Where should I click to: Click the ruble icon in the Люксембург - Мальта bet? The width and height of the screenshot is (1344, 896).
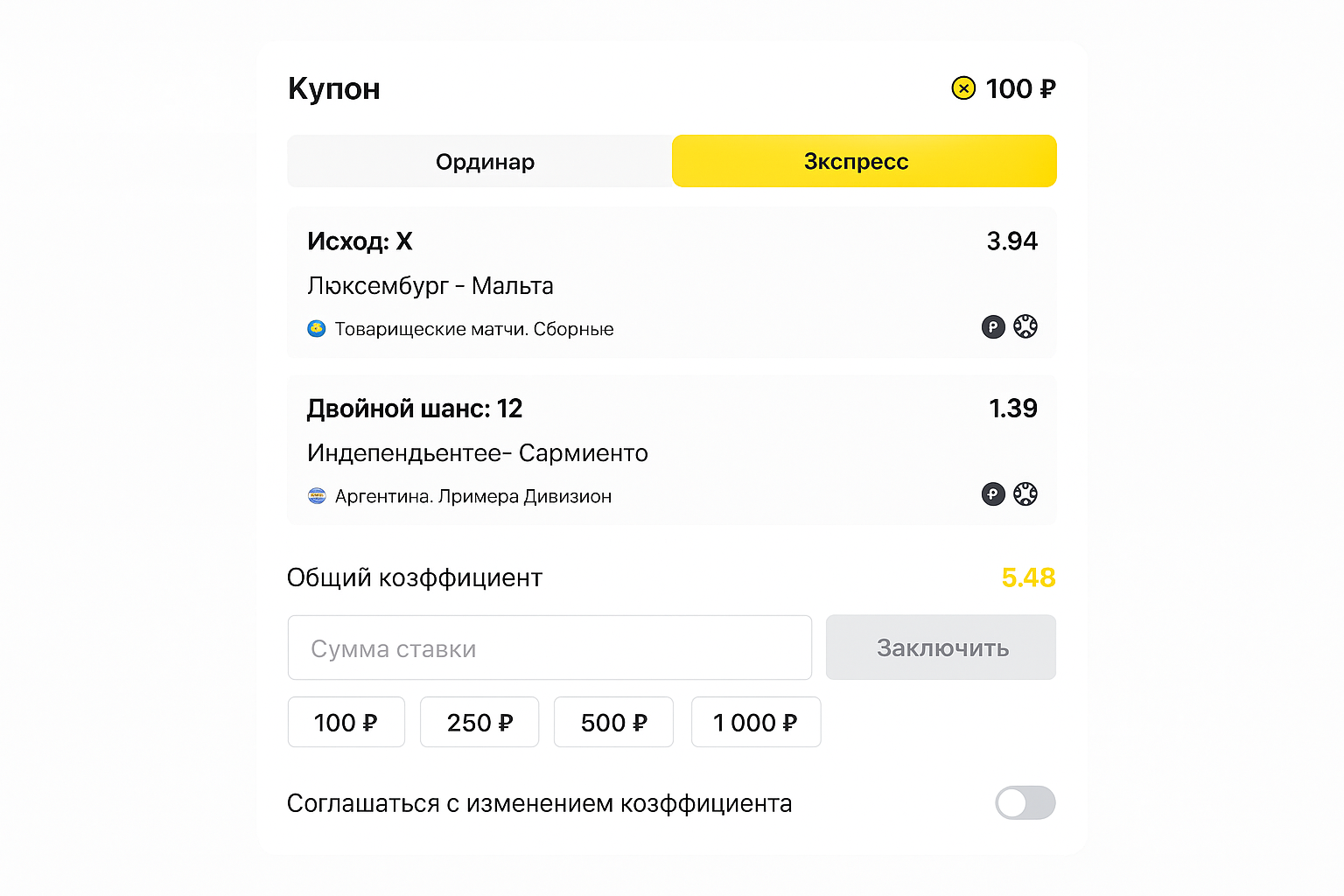click(993, 327)
